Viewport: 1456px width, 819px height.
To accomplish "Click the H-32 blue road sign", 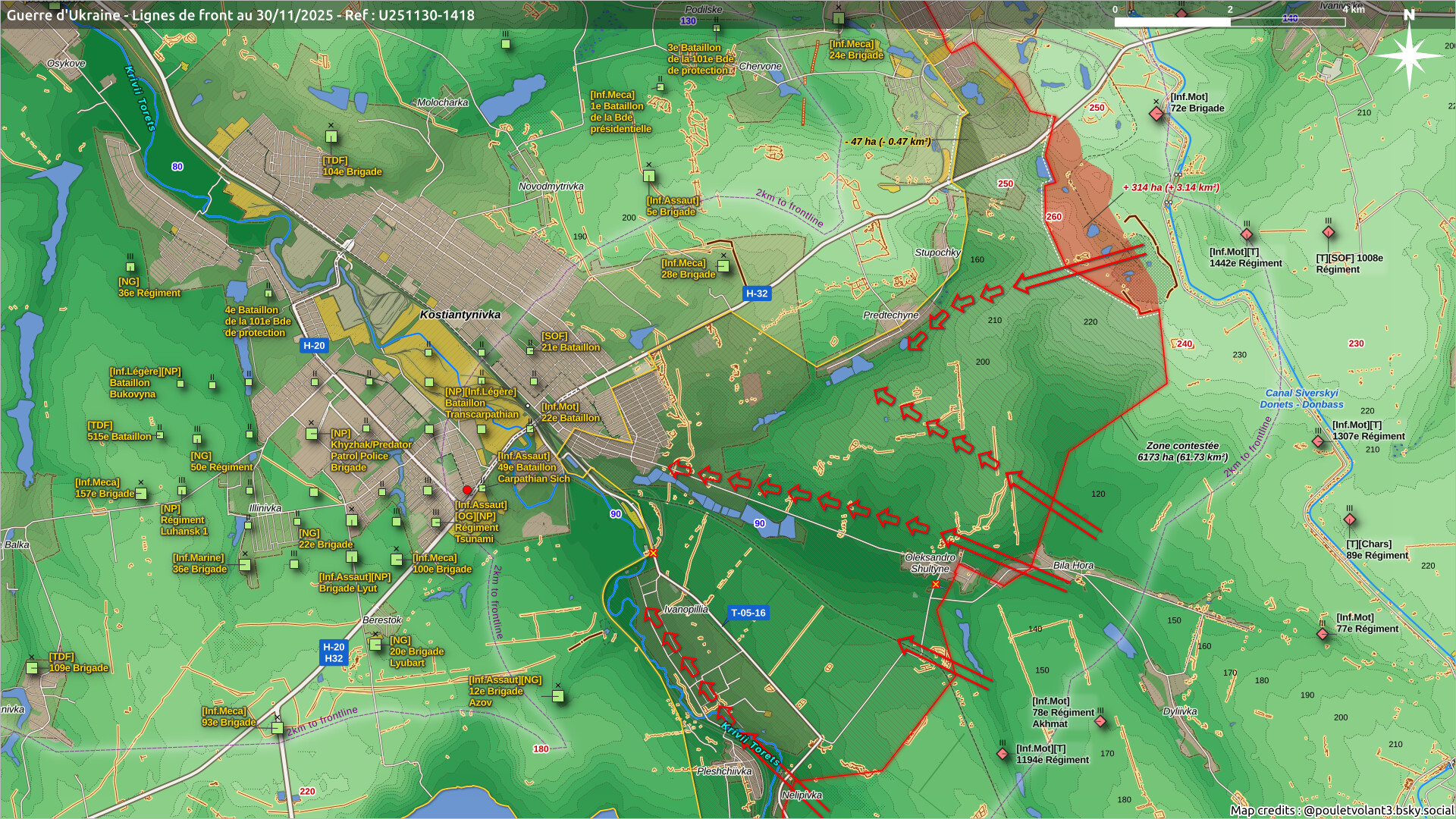I will [x=756, y=293].
